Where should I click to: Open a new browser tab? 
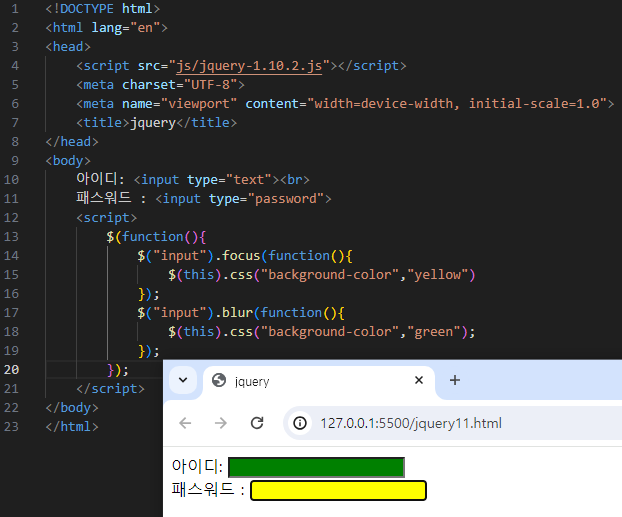(455, 380)
